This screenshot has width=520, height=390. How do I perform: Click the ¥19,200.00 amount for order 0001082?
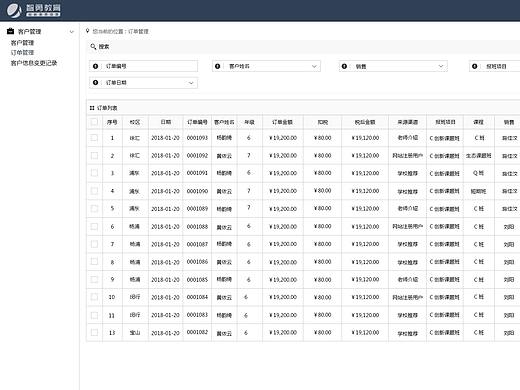click(283, 332)
